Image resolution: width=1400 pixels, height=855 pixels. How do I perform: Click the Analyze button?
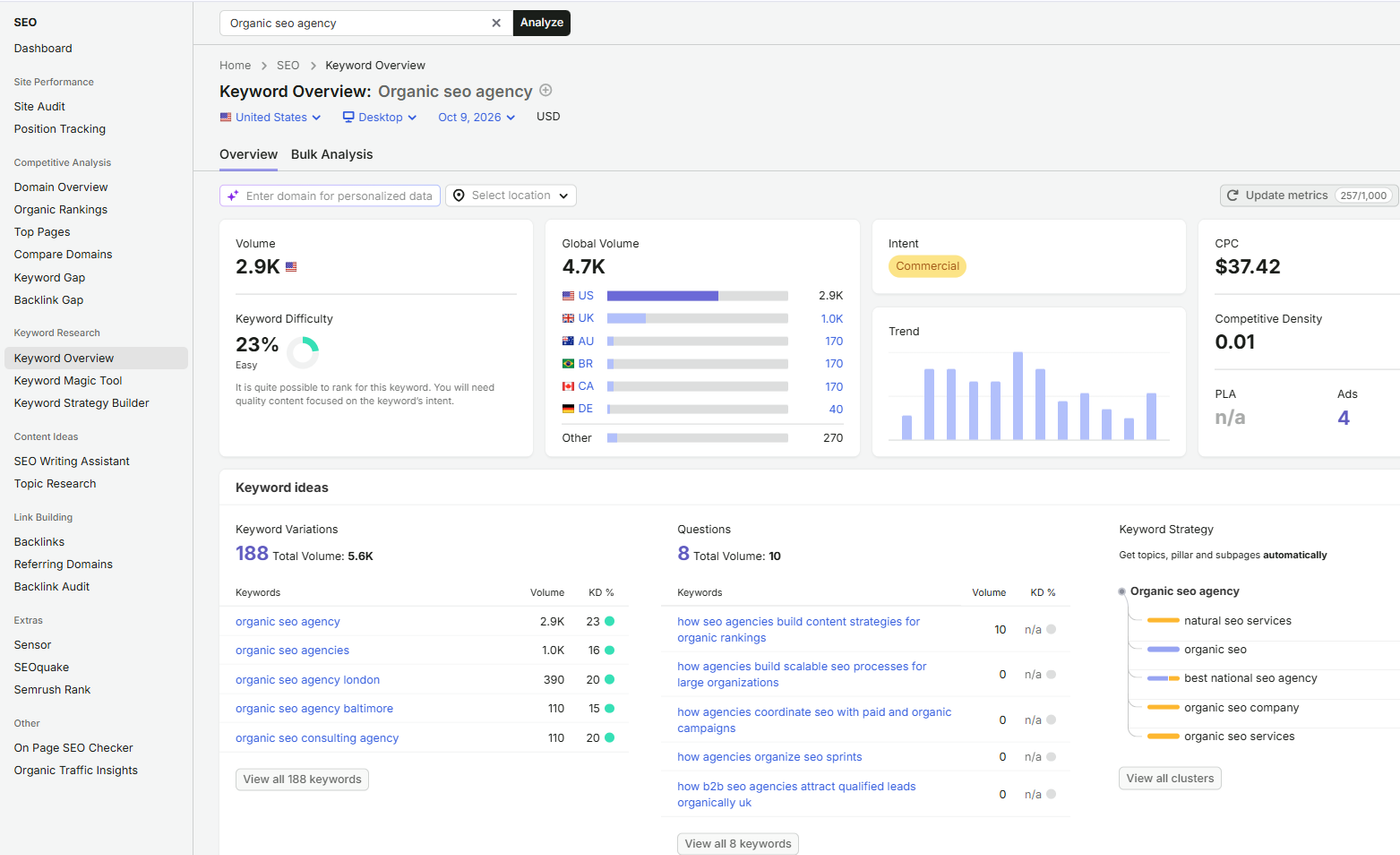point(542,23)
